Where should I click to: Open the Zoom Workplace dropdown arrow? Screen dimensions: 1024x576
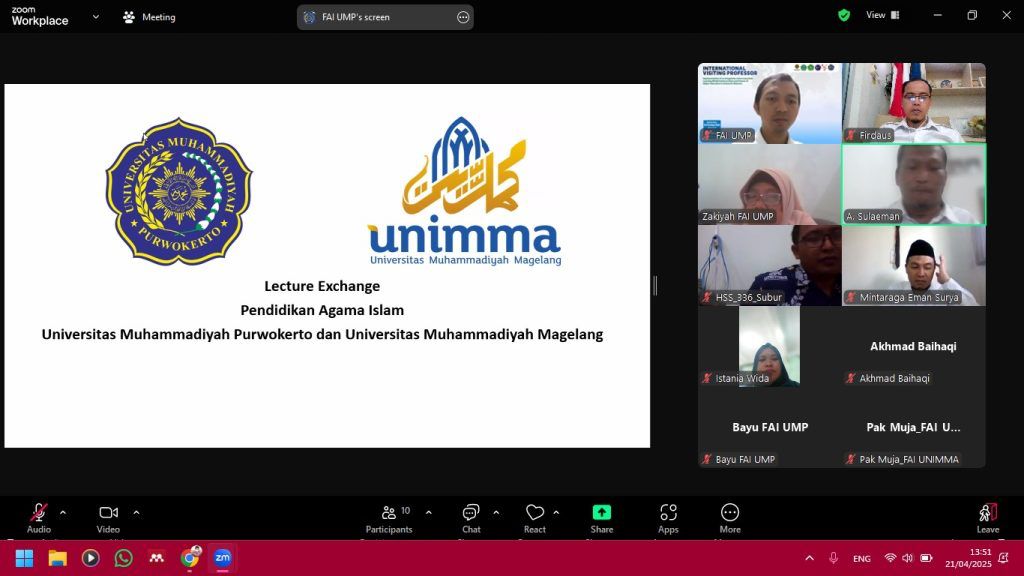click(96, 17)
